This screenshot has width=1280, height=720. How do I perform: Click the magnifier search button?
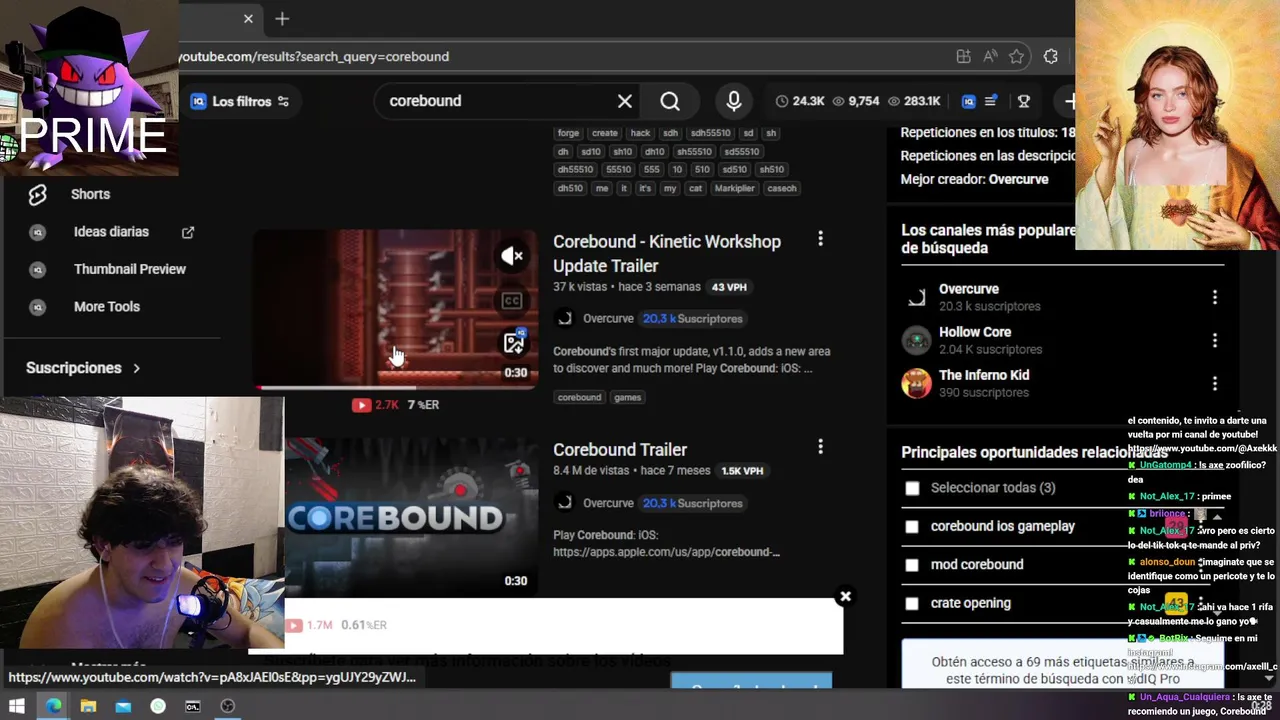point(670,101)
